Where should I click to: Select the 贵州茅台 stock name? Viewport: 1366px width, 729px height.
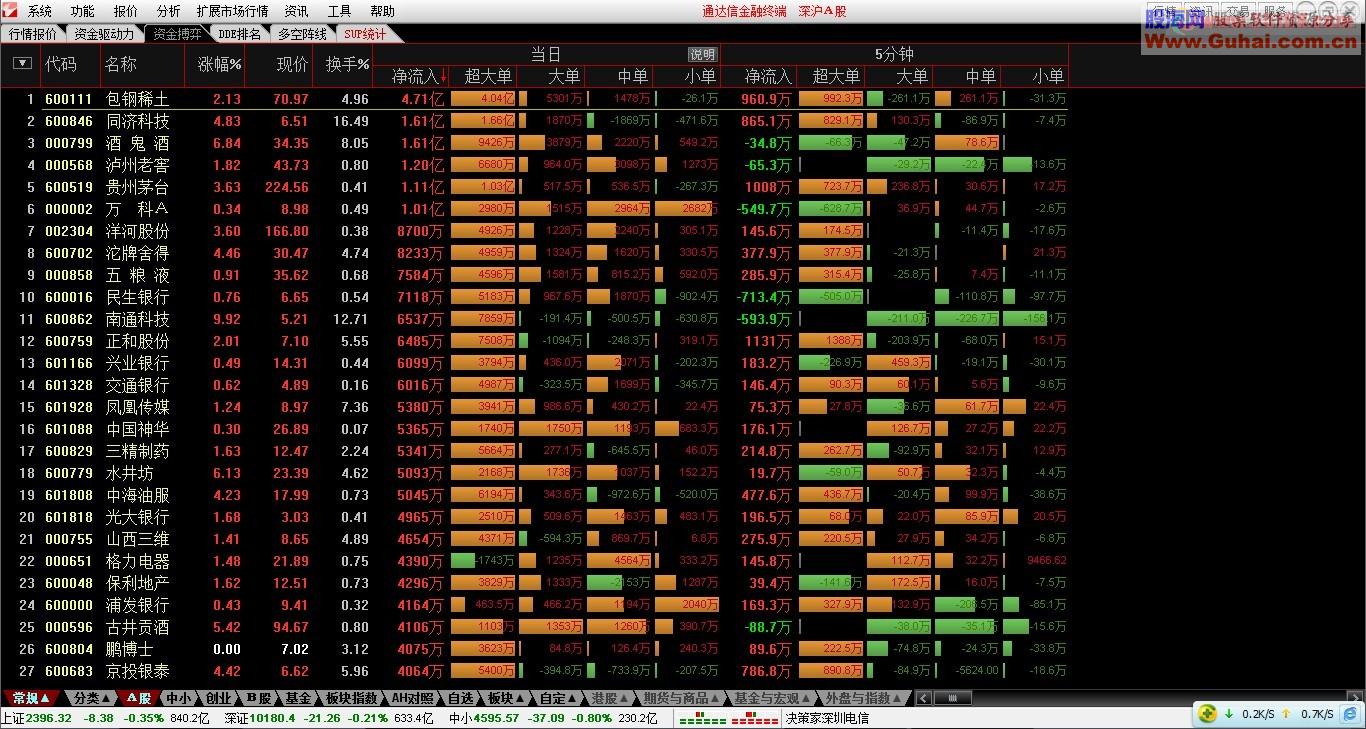(137, 187)
